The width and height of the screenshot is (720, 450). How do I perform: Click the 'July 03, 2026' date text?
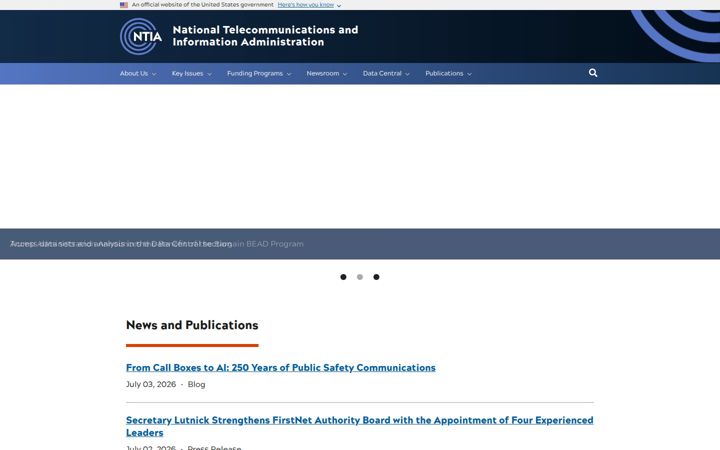coord(151,384)
